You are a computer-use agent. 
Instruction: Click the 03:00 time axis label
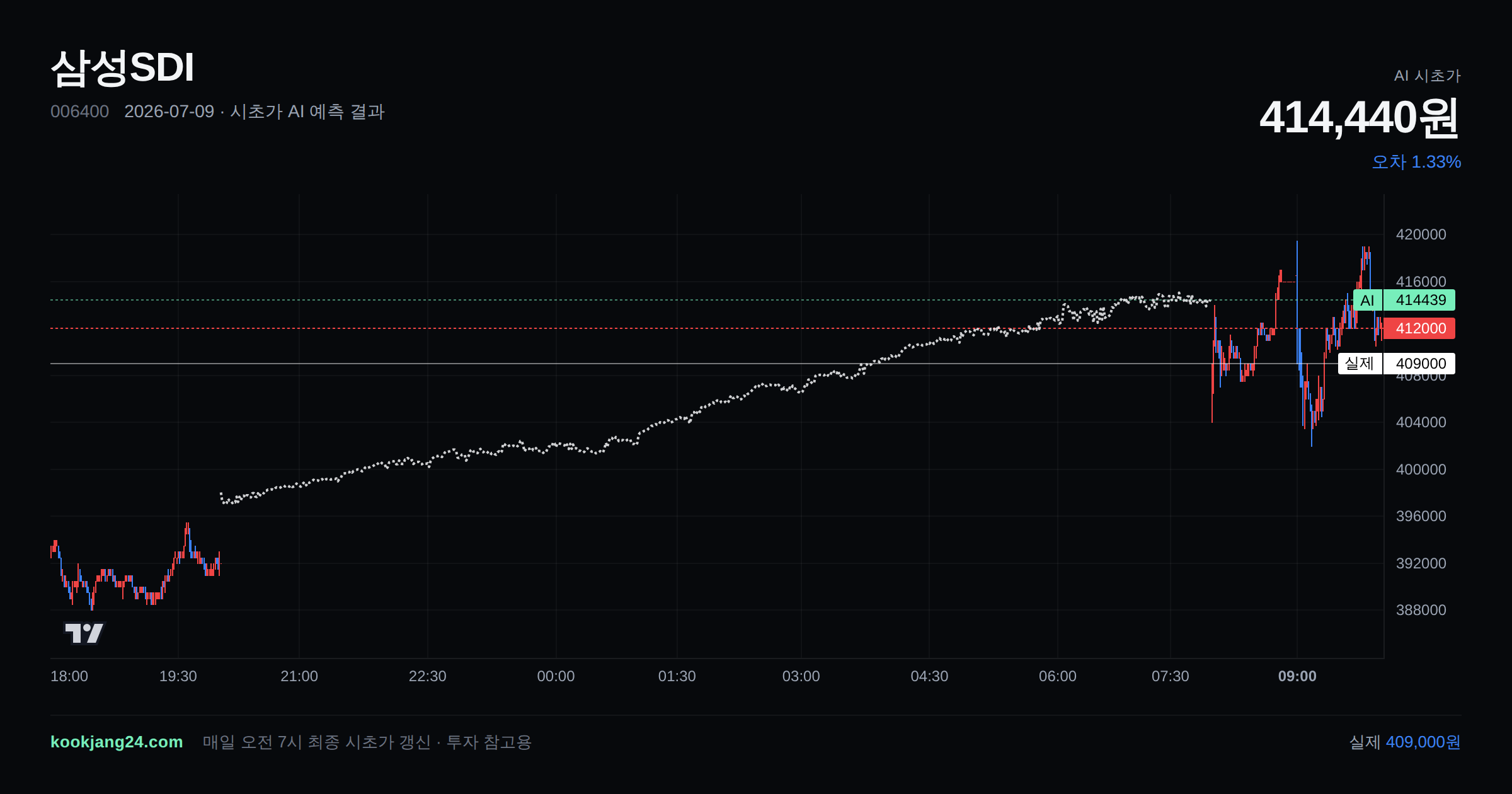click(x=801, y=676)
